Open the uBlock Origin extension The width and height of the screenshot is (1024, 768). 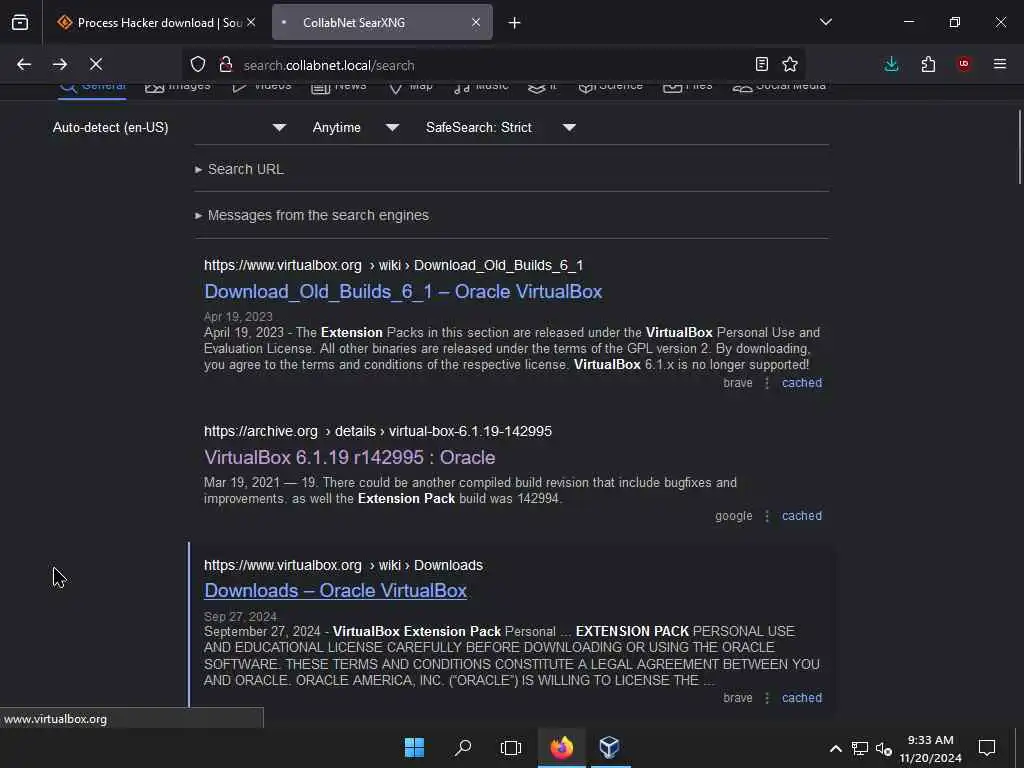(964, 64)
